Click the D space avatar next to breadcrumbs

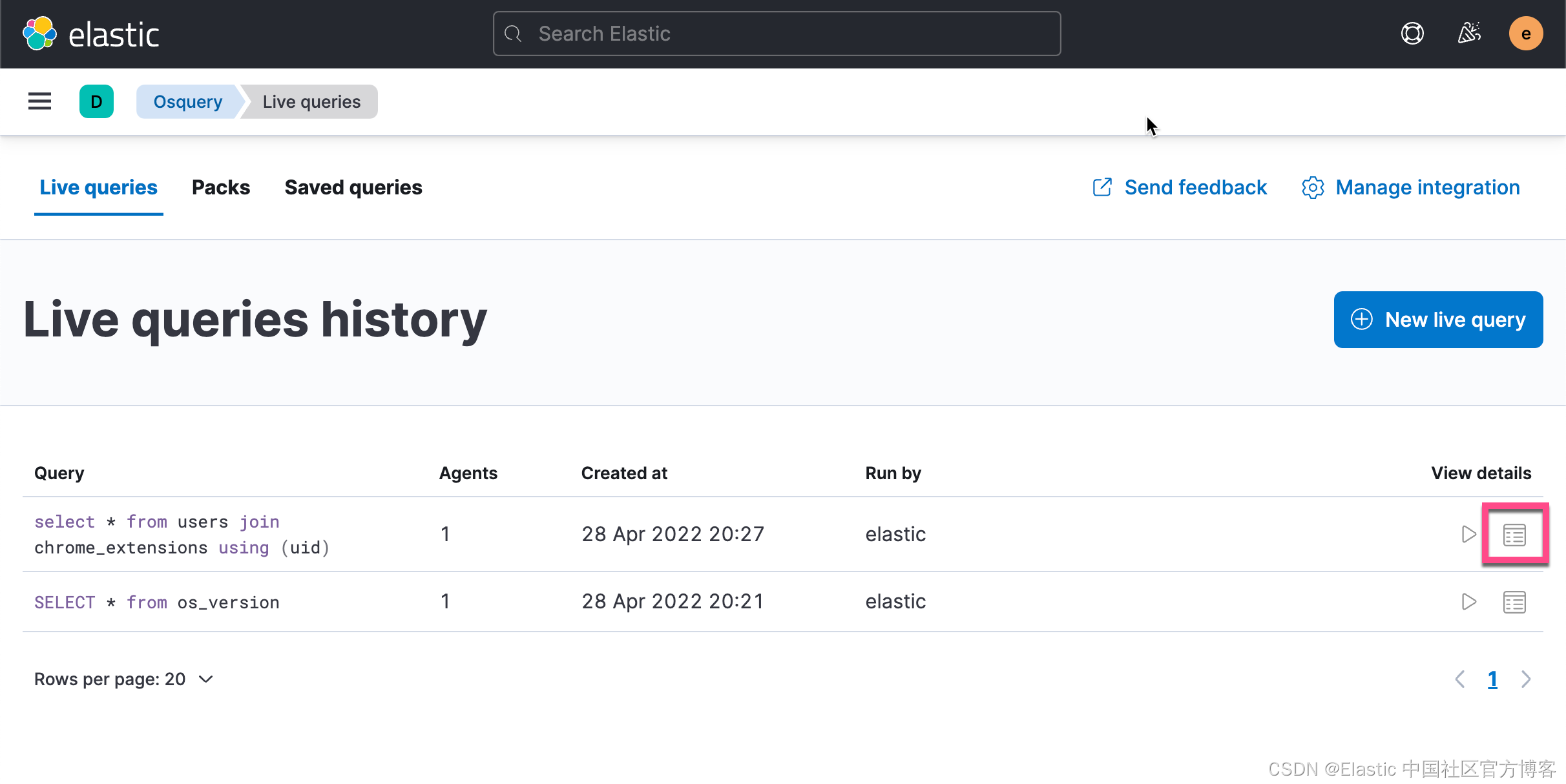[96, 101]
